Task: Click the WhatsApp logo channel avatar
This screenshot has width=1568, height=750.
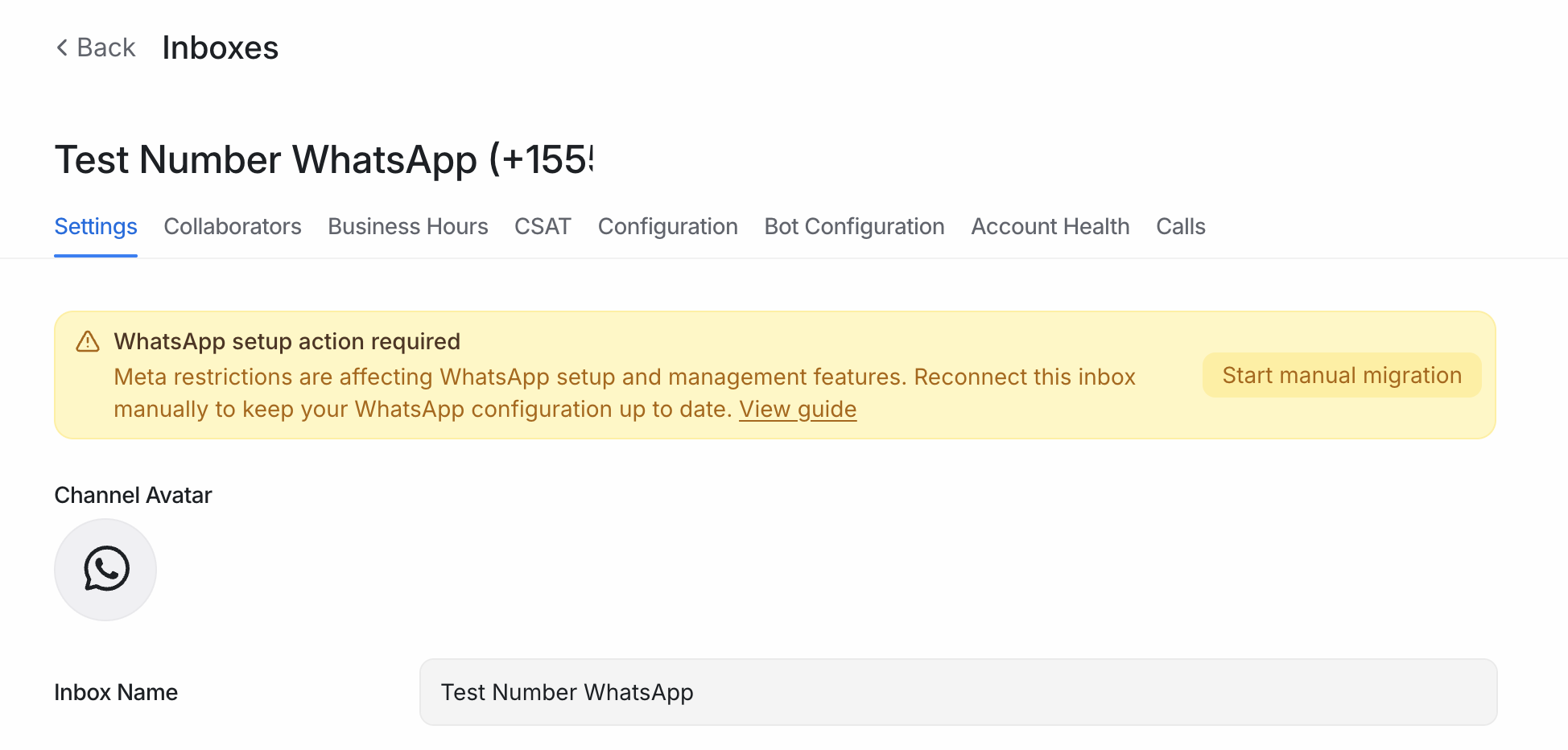Action: [105, 570]
